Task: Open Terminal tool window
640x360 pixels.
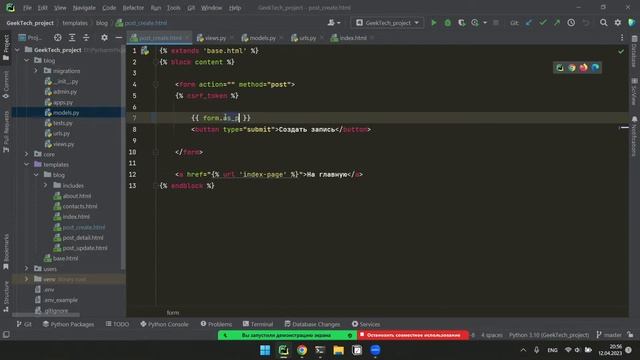Action: point(258,324)
